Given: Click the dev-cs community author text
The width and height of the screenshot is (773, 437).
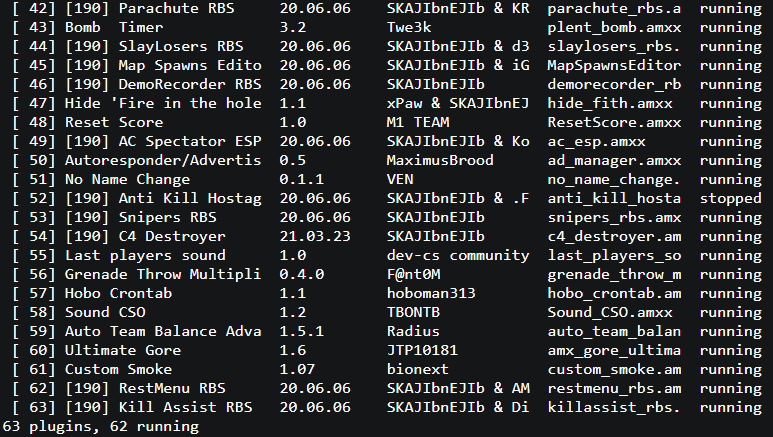Looking at the screenshot, I should (458, 255).
